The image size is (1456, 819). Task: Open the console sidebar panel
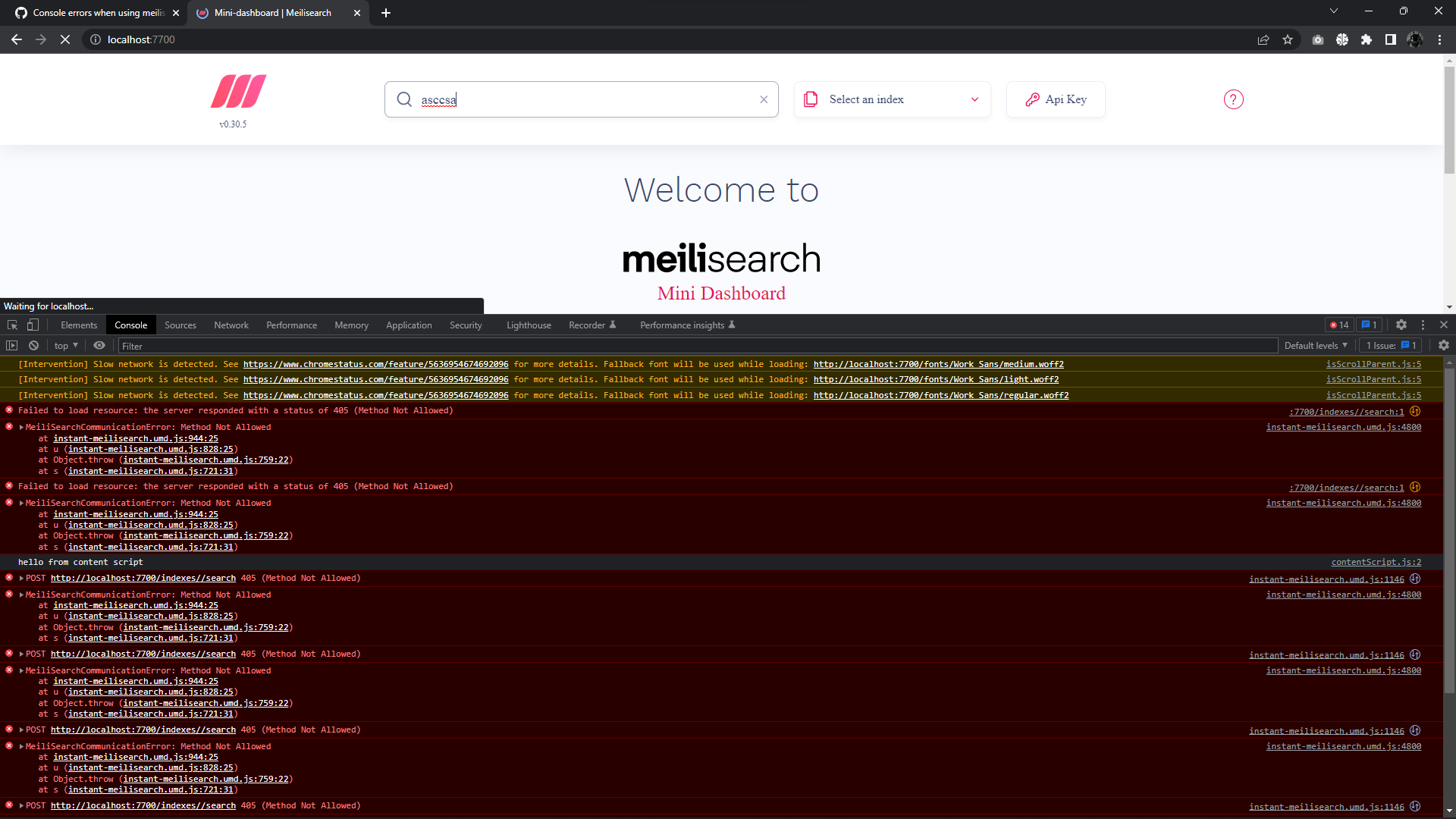tap(11, 345)
